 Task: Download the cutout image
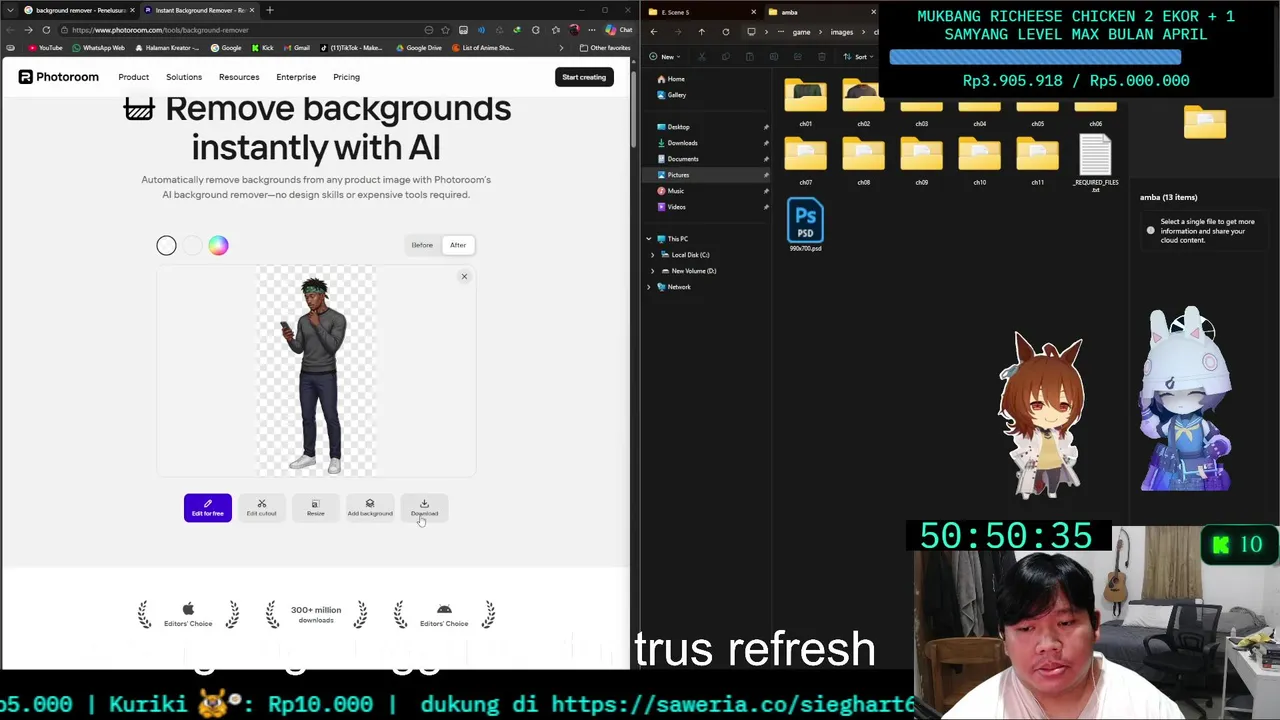click(424, 508)
